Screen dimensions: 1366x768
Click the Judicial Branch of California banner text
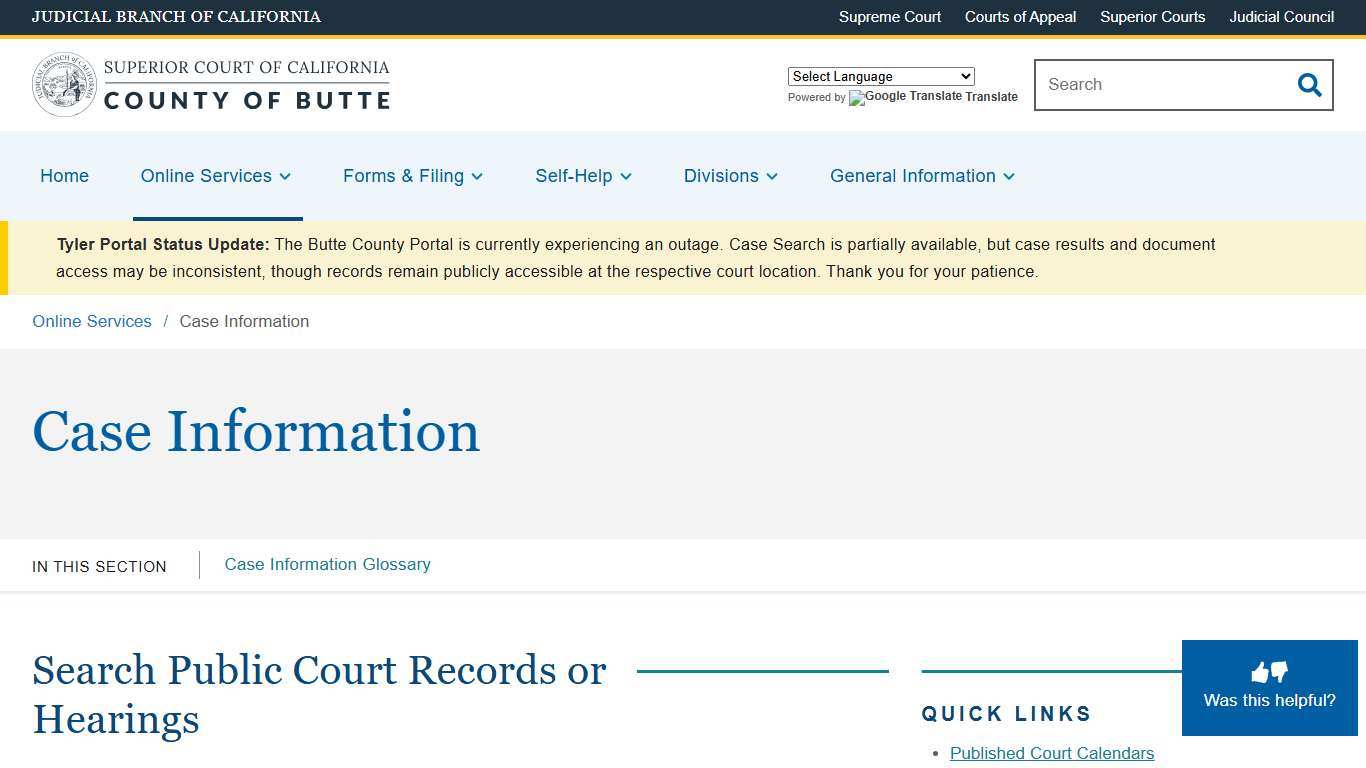pyautogui.click(x=176, y=17)
